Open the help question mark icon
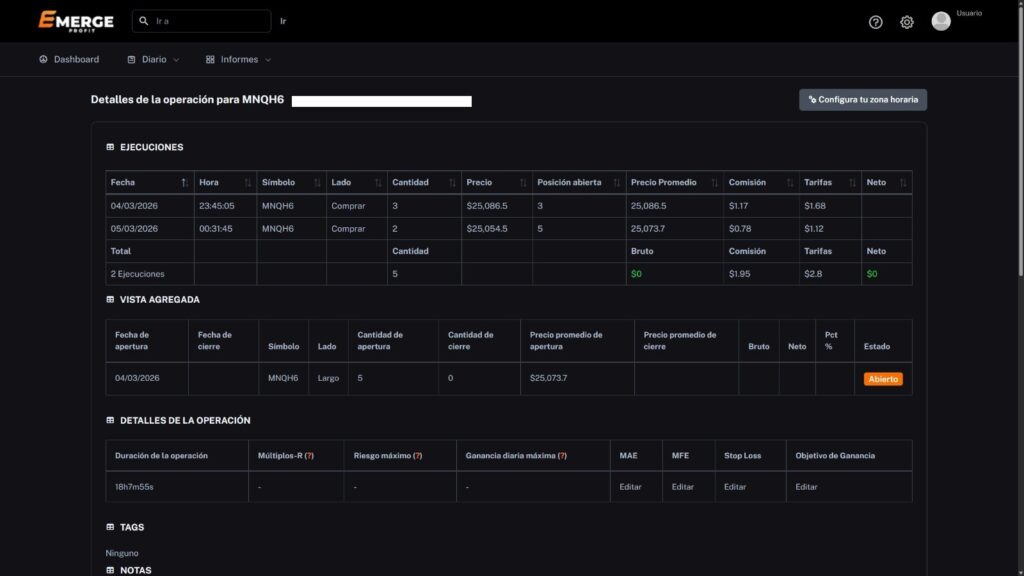Image resolution: width=1024 pixels, height=576 pixels. (875, 22)
